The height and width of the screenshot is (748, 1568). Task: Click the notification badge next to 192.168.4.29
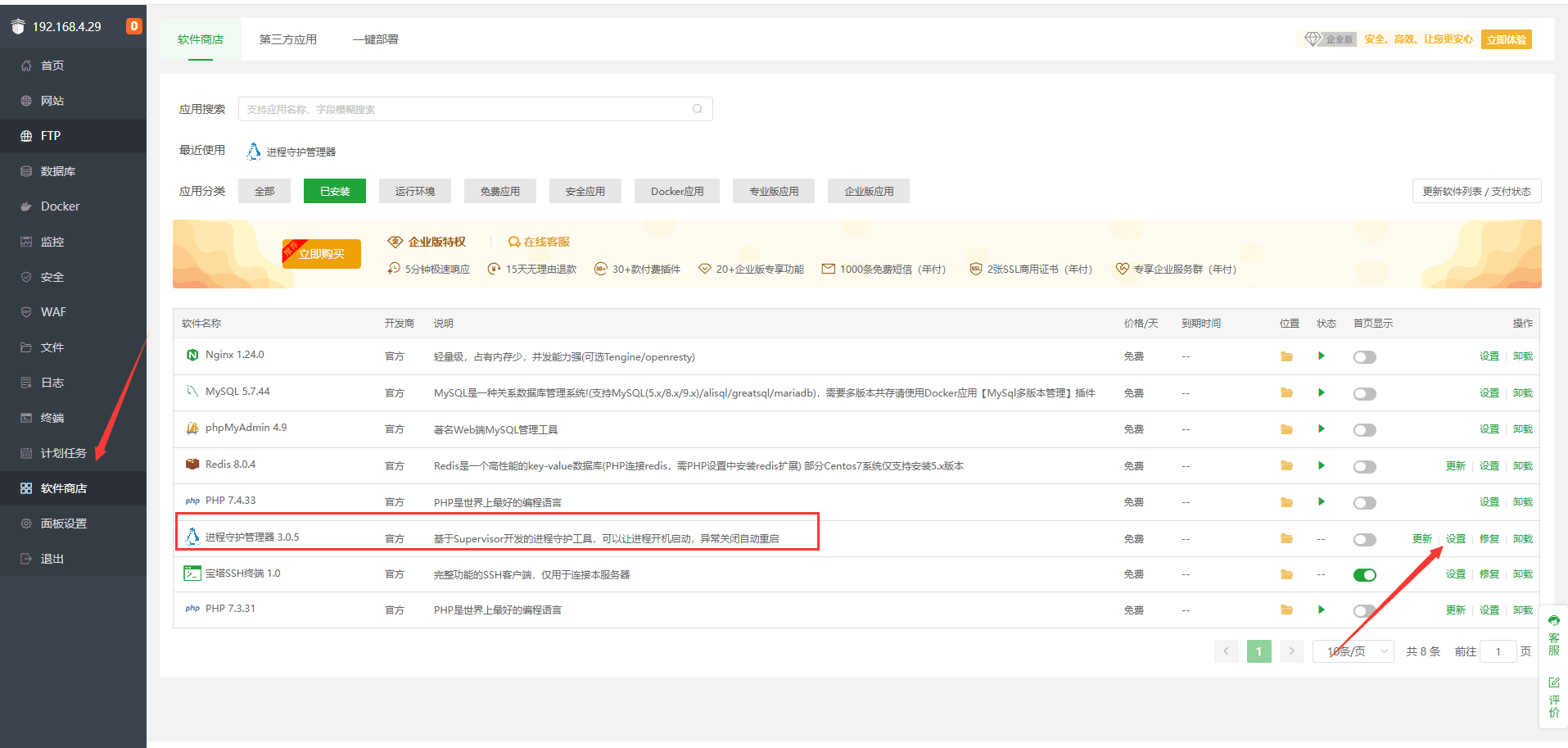[x=133, y=26]
